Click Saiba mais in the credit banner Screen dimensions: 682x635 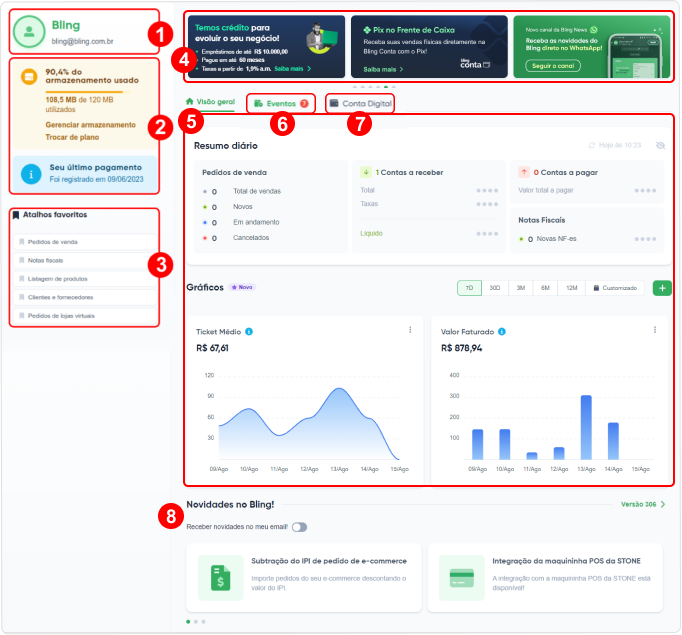[x=289, y=69]
